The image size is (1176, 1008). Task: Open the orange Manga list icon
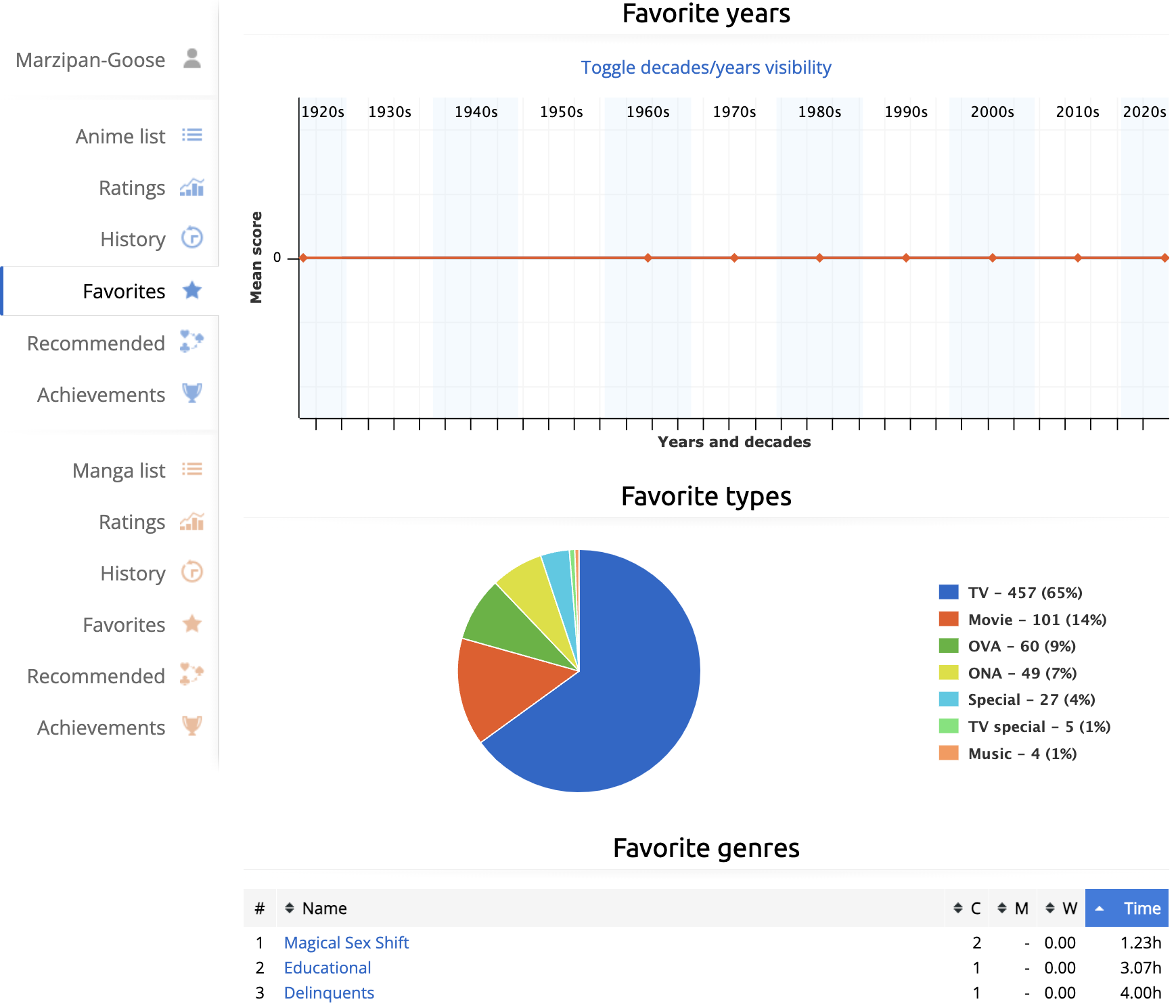point(192,470)
